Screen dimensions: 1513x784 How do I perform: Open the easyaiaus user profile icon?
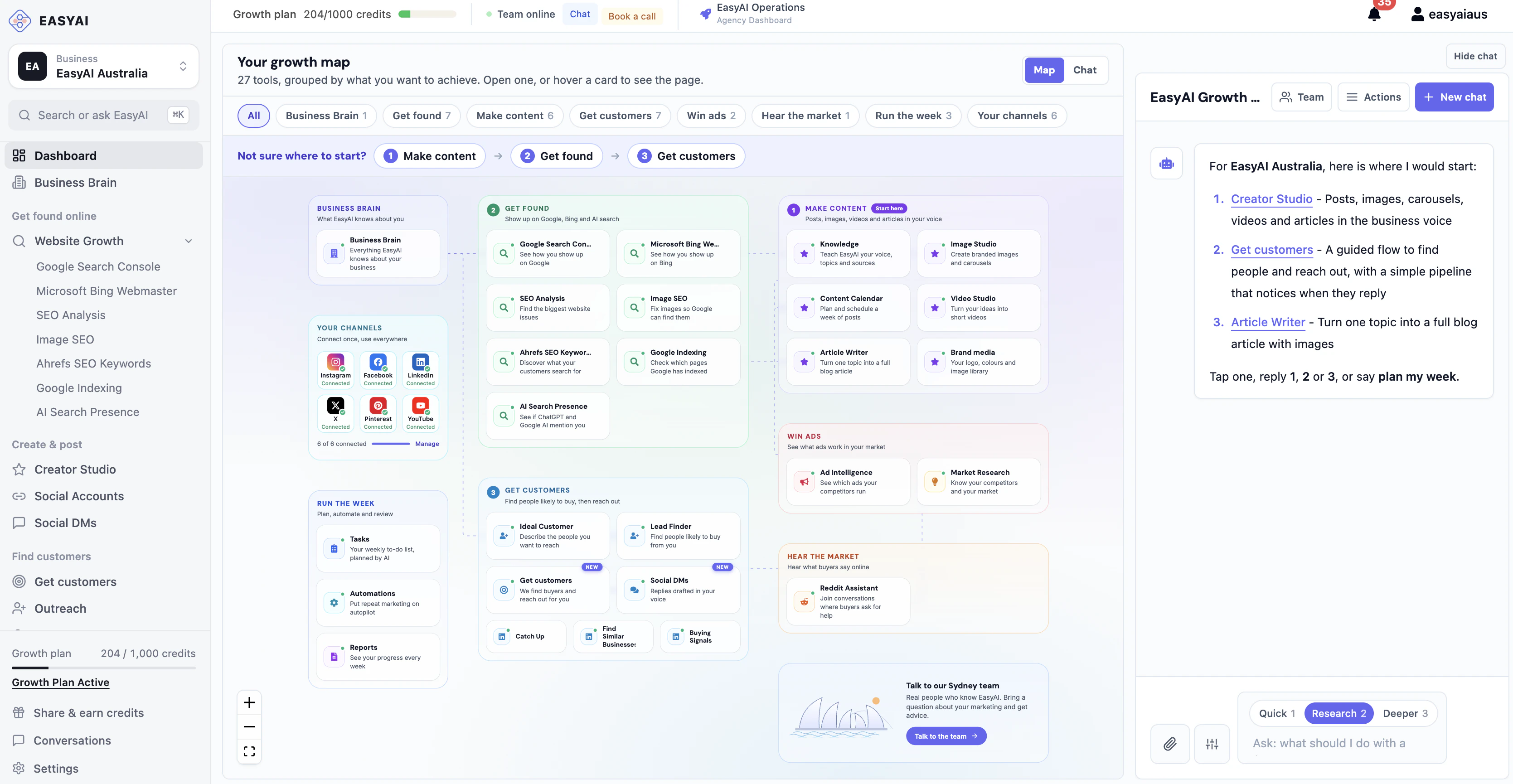coord(1416,14)
